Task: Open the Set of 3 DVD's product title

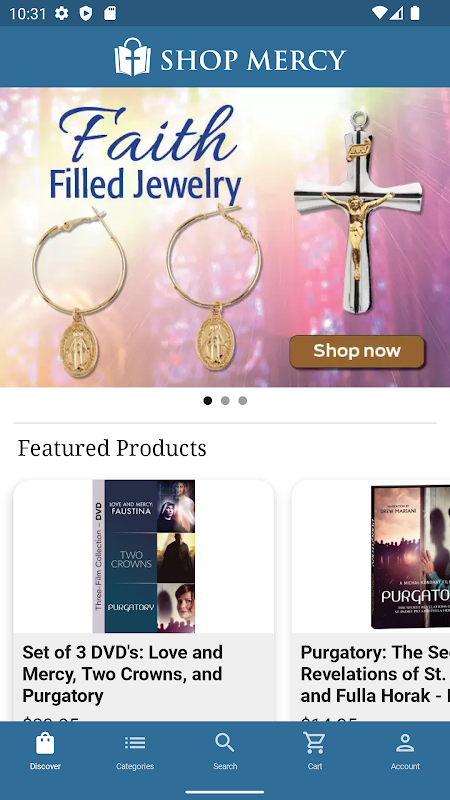Action: point(122,674)
